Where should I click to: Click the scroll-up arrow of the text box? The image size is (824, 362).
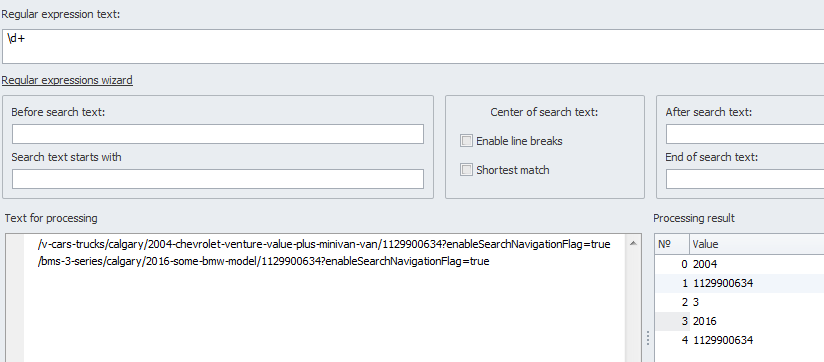633,243
